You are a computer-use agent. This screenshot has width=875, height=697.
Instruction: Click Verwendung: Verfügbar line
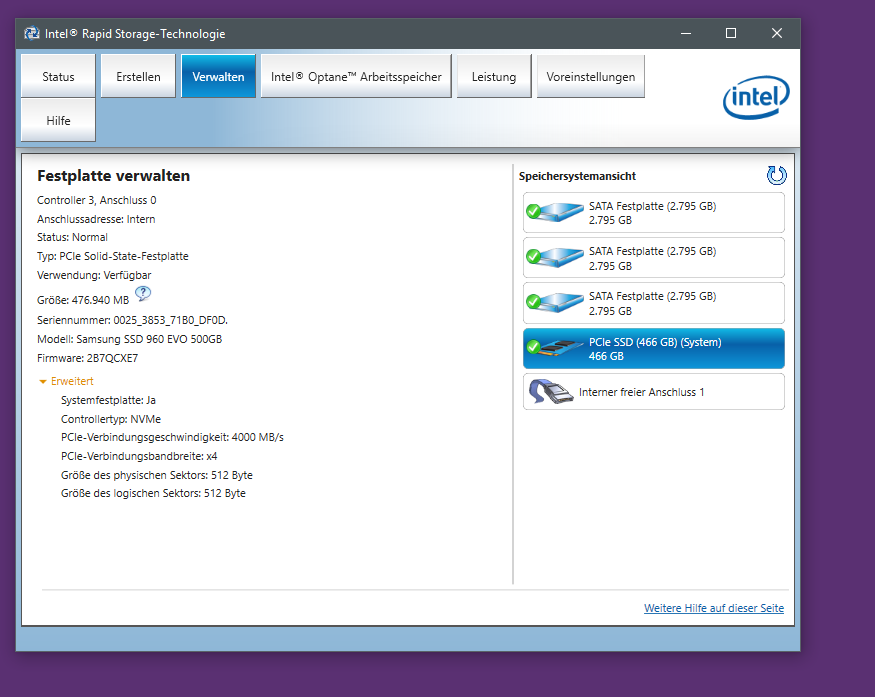94,275
